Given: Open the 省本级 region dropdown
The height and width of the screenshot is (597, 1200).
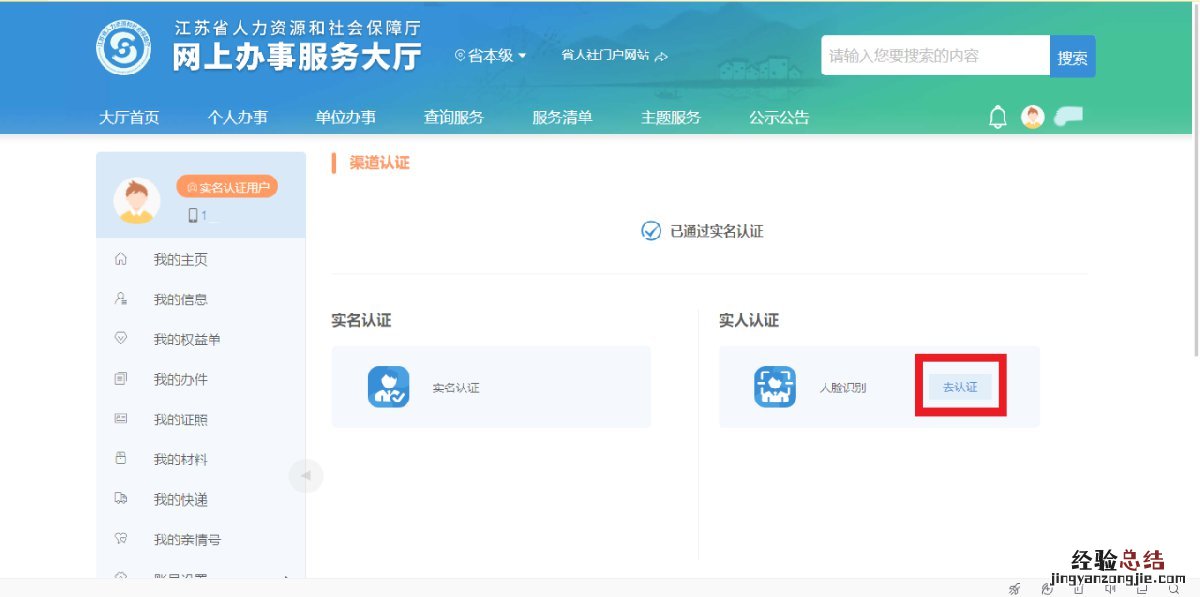Looking at the screenshot, I should 490,56.
